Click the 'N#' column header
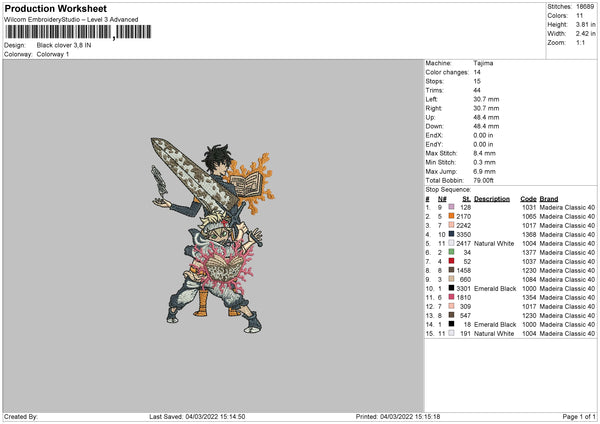The width and height of the screenshot is (600, 424). [442, 199]
